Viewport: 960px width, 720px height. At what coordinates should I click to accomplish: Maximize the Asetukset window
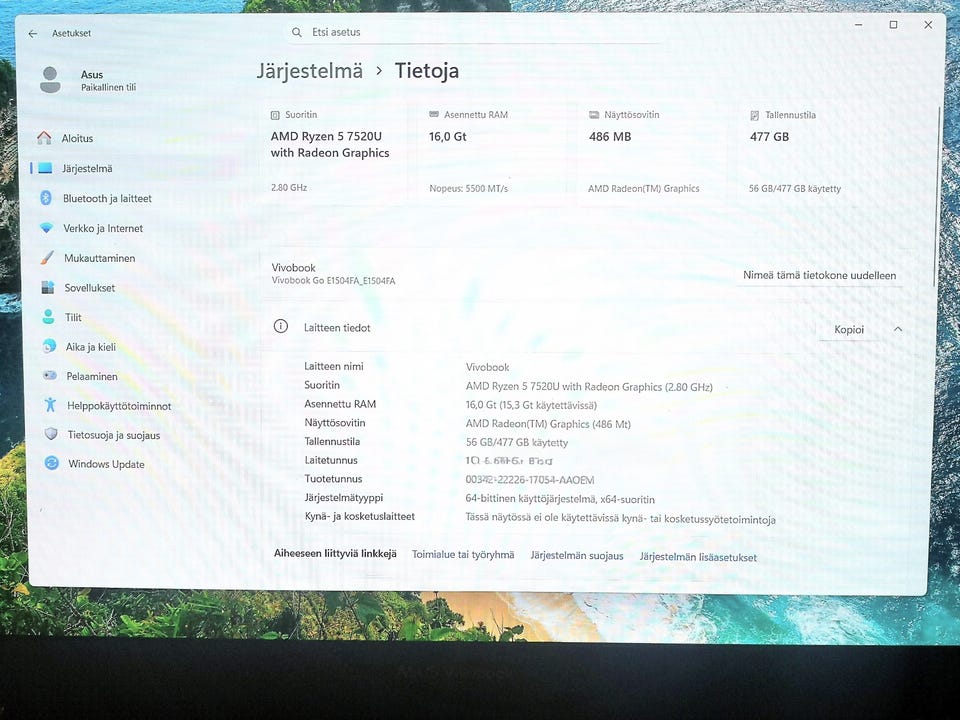pos(893,25)
